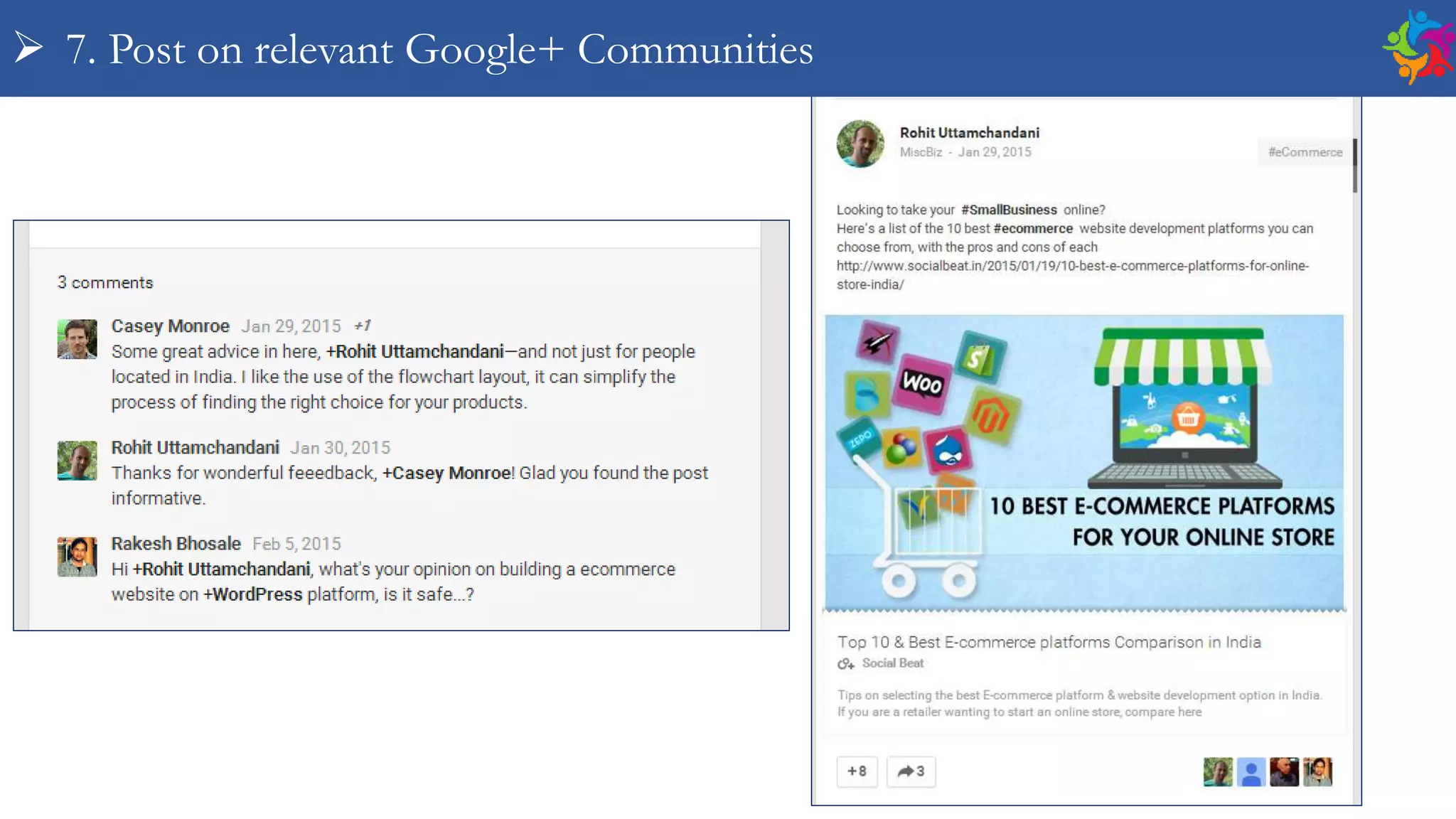Click +Rohit Uttamchandani mention in Rakesh's comment

tap(222, 569)
